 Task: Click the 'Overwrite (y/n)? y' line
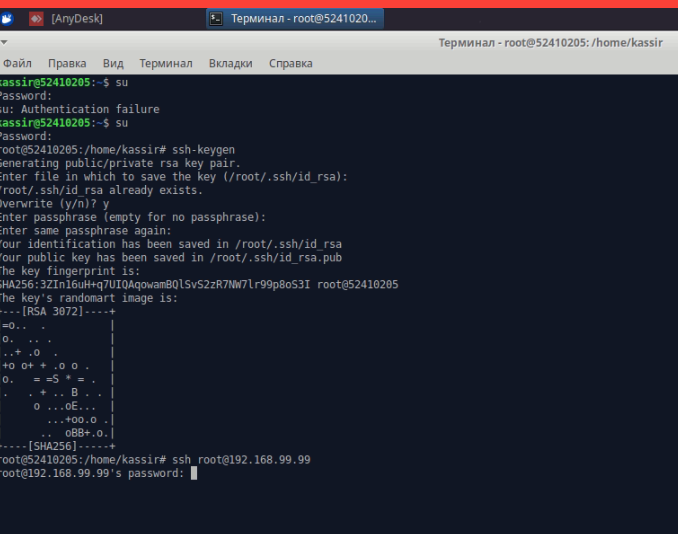pos(54,204)
